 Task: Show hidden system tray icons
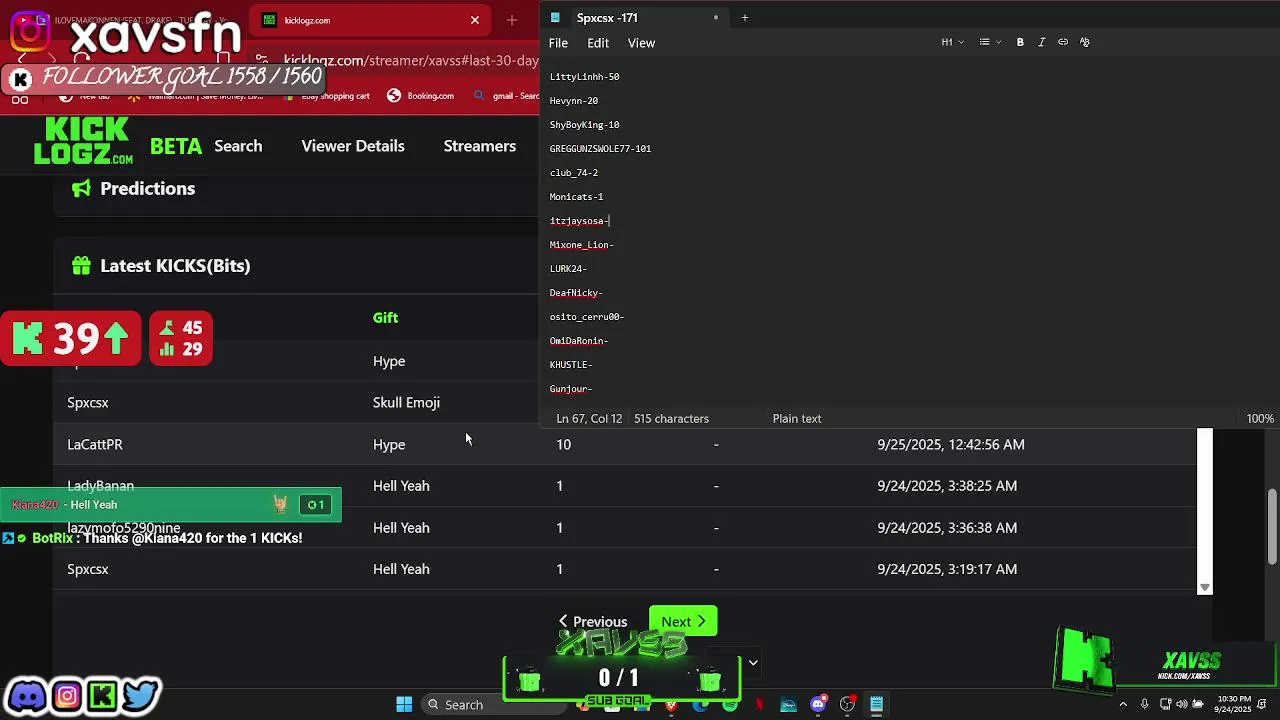coord(1123,705)
